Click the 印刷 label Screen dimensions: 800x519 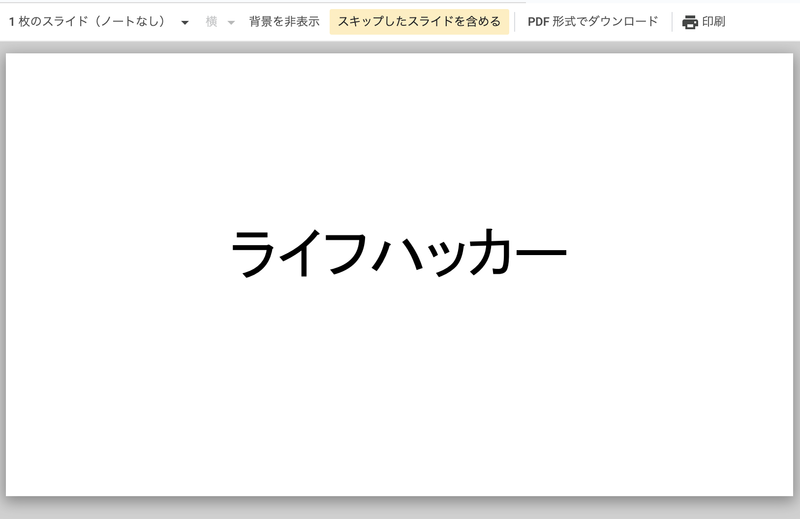coord(713,21)
